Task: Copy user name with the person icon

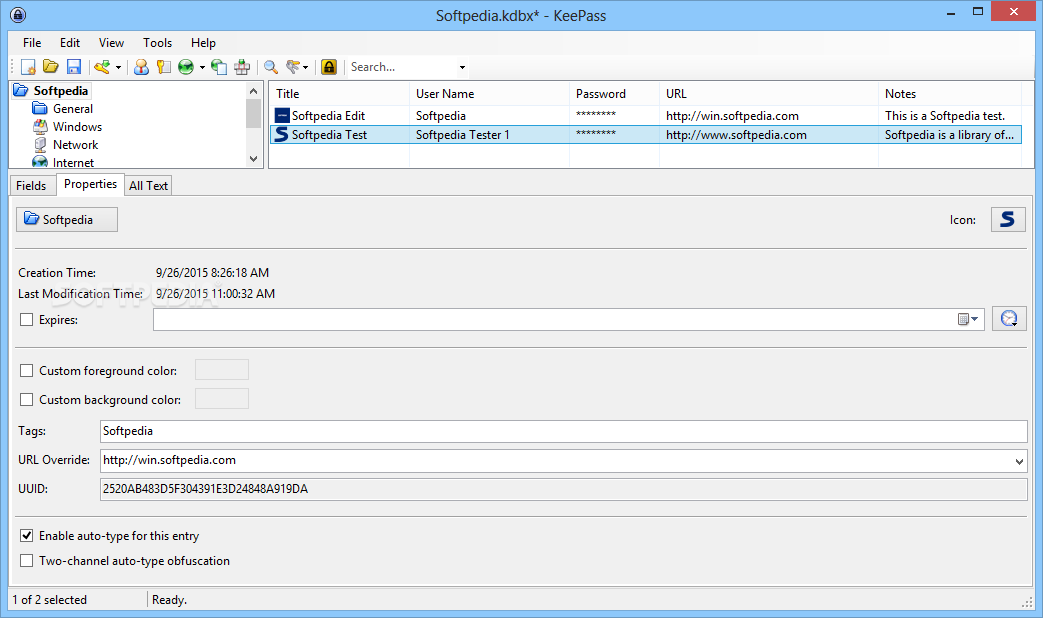Action: pyautogui.click(x=141, y=67)
